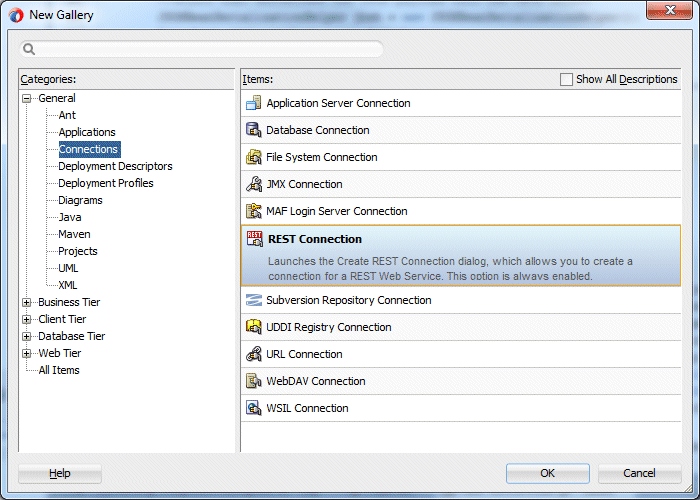Select URL Connection item text
700x500 pixels.
click(x=304, y=354)
